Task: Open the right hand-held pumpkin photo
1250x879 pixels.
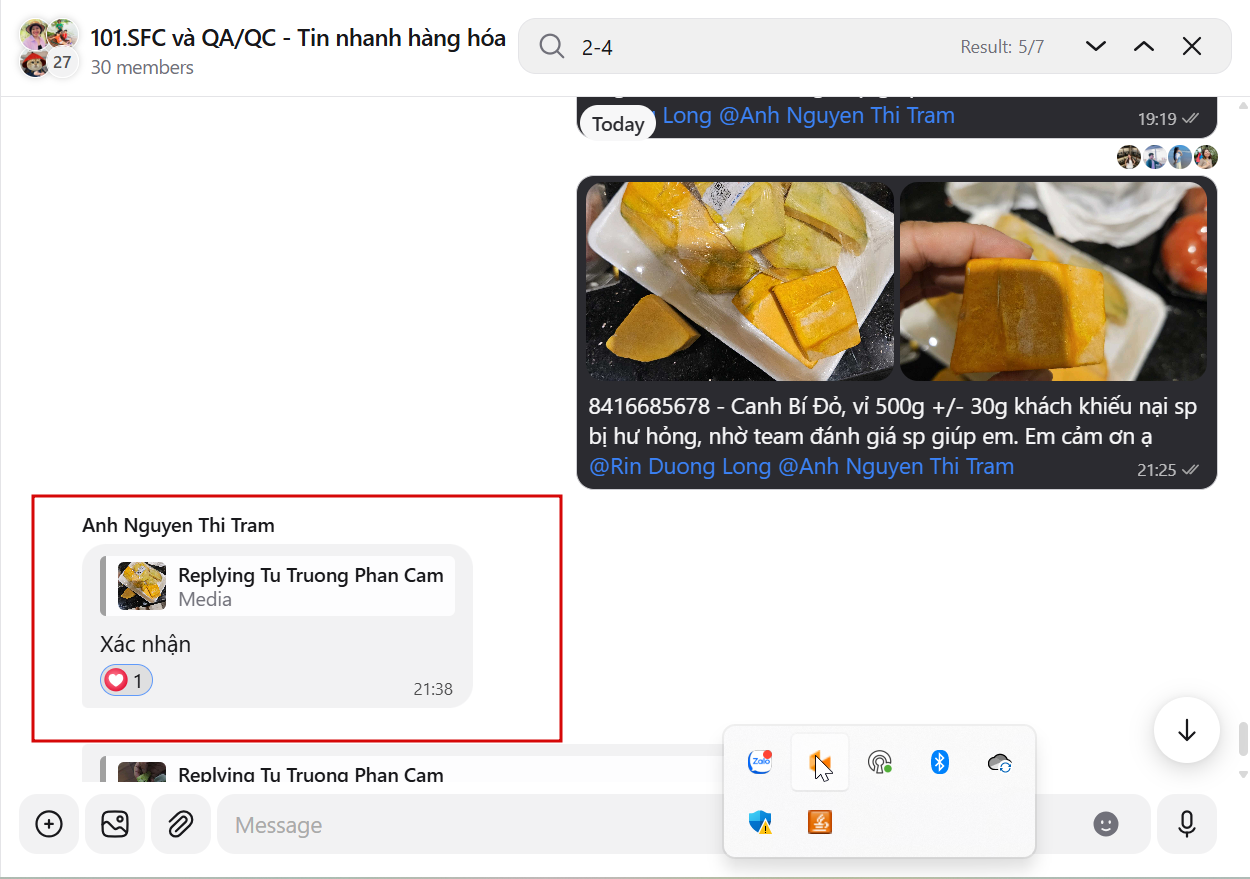Action: [x=1053, y=281]
